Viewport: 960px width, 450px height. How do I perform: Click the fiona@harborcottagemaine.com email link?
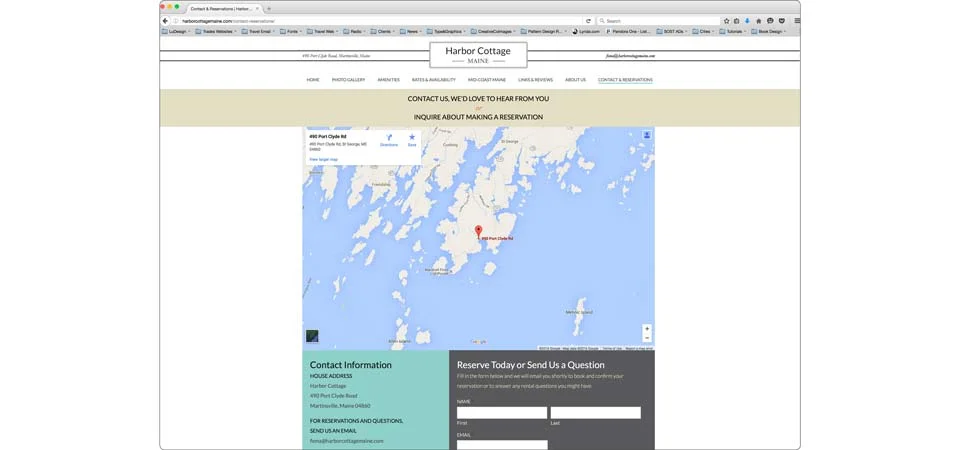coord(347,441)
